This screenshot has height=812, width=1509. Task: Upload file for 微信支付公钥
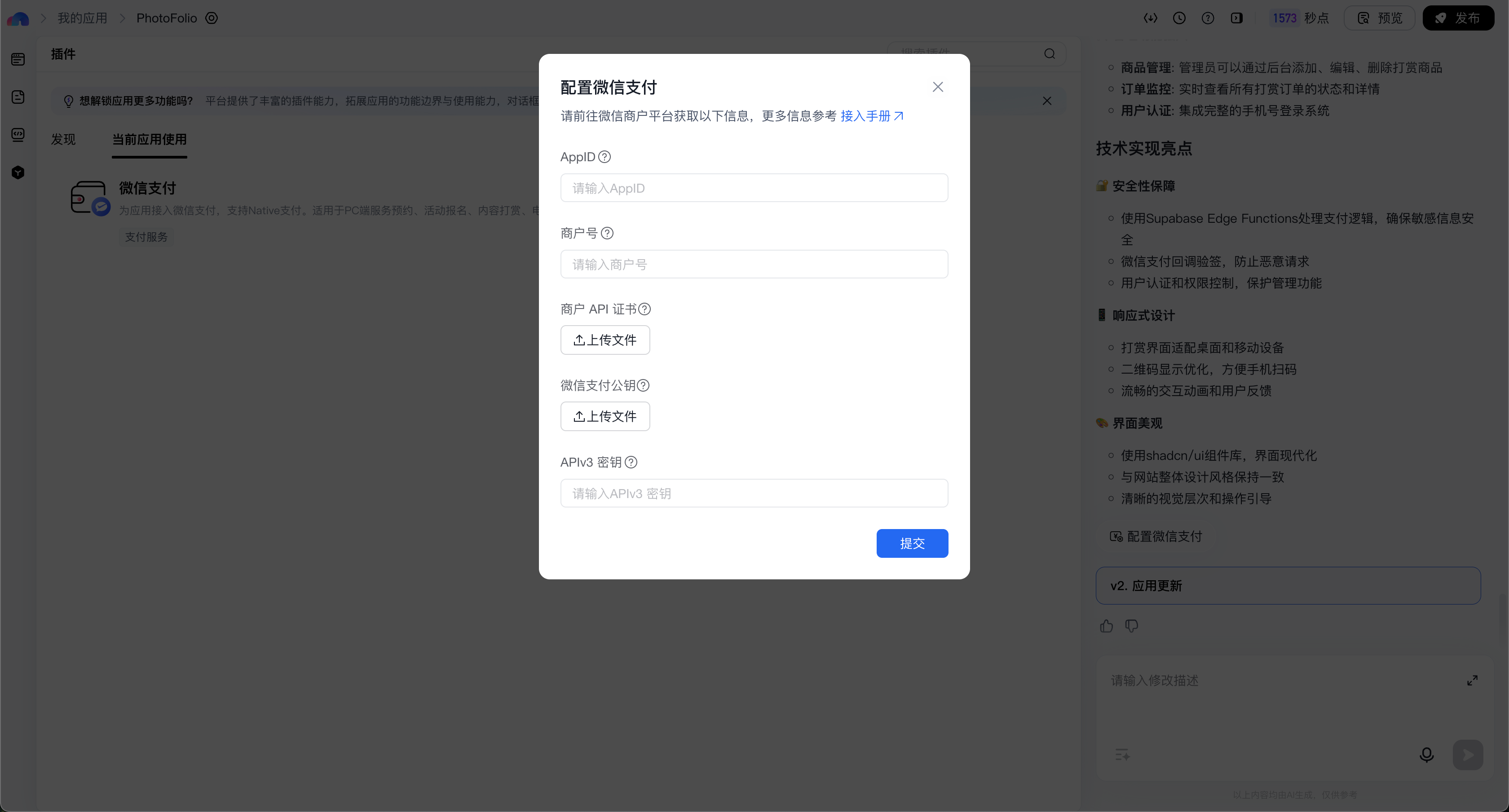(605, 416)
